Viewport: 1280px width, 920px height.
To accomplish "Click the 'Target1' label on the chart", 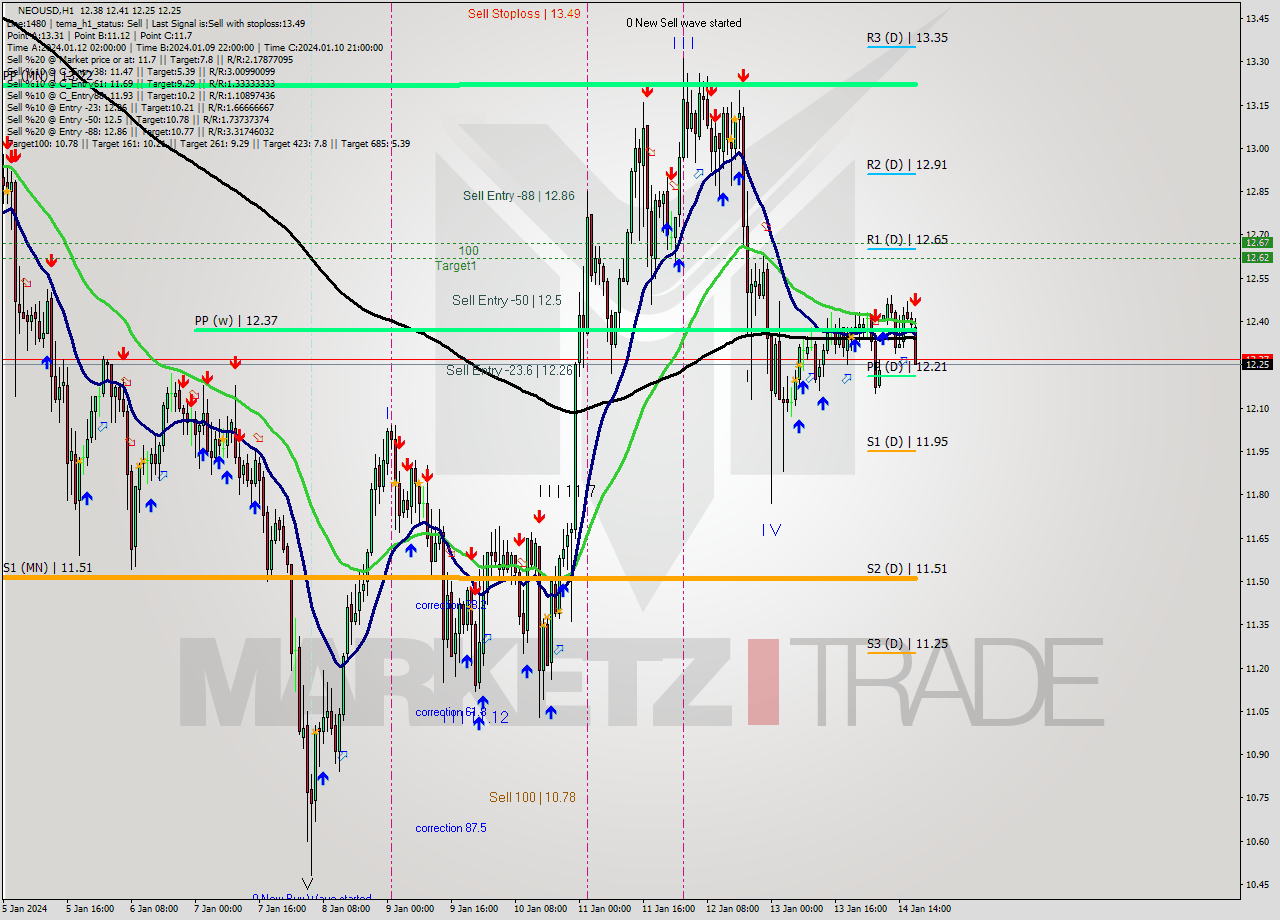I will 456,266.
